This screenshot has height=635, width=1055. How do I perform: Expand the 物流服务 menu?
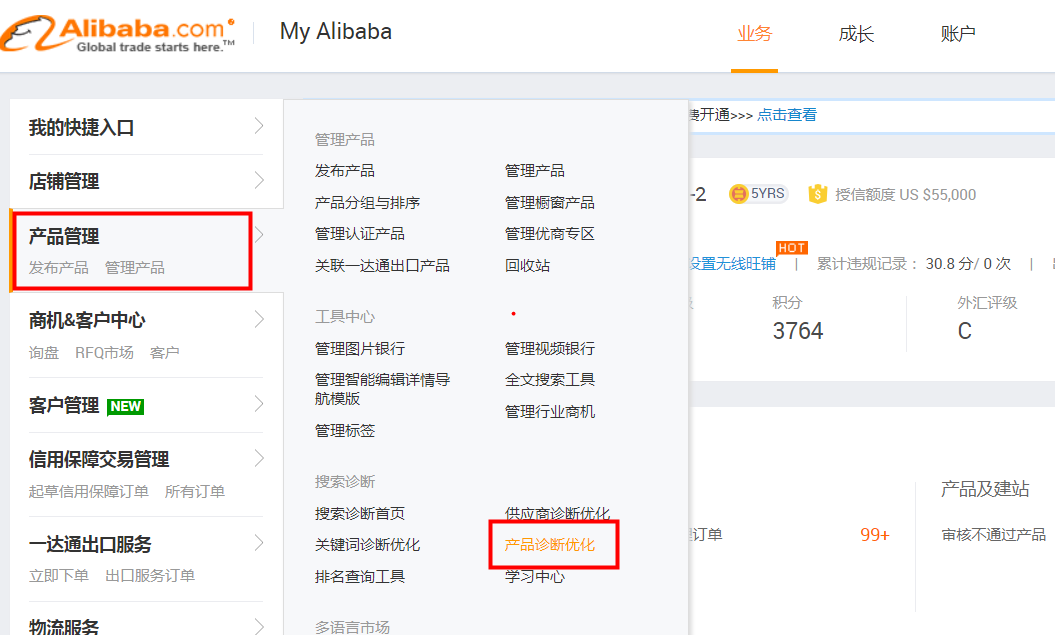[65, 626]
